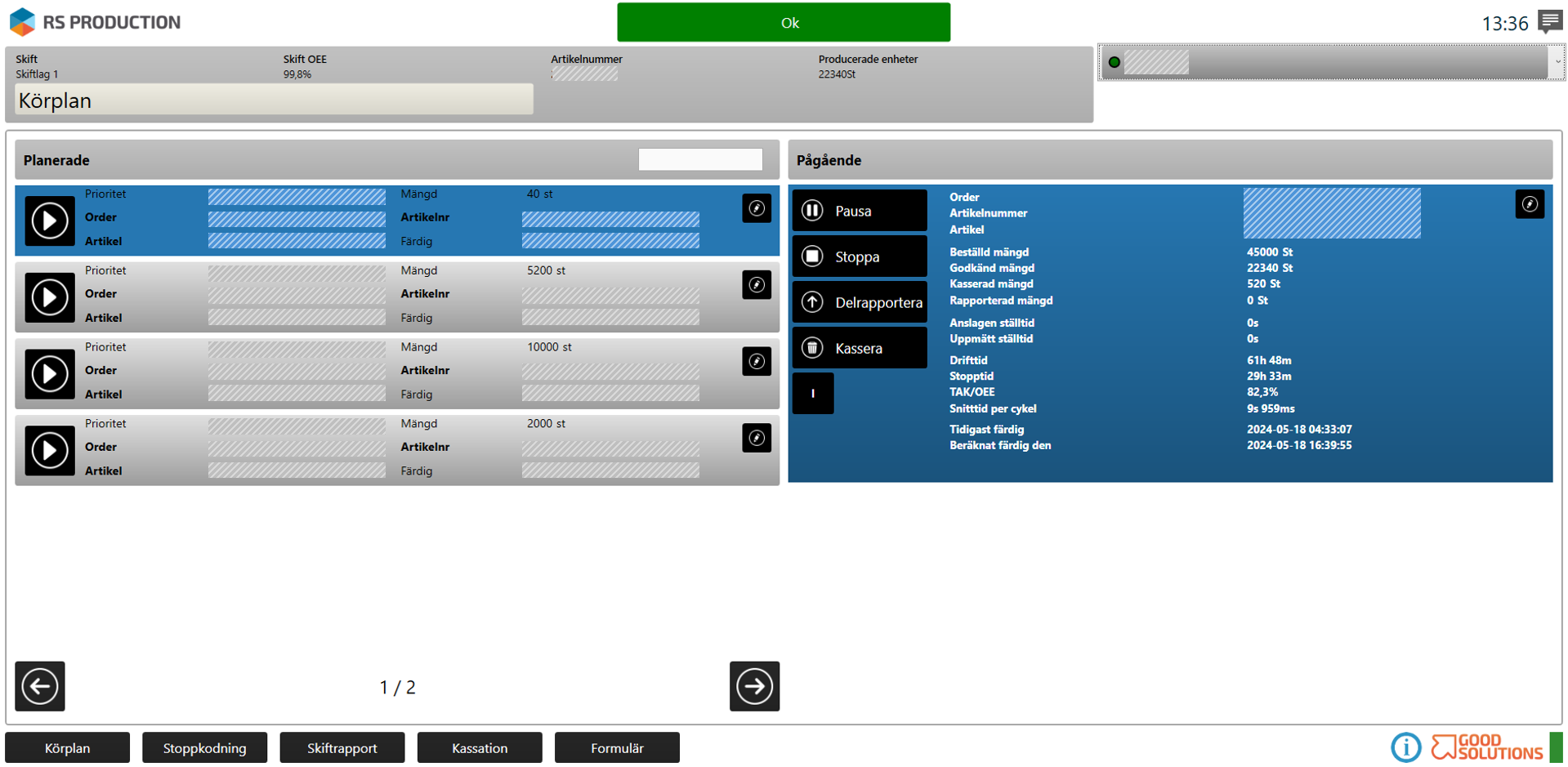Start the planned order with 5200 st
The height and width of the screenshot is (767, 1568).
click(x=49, y=297)
